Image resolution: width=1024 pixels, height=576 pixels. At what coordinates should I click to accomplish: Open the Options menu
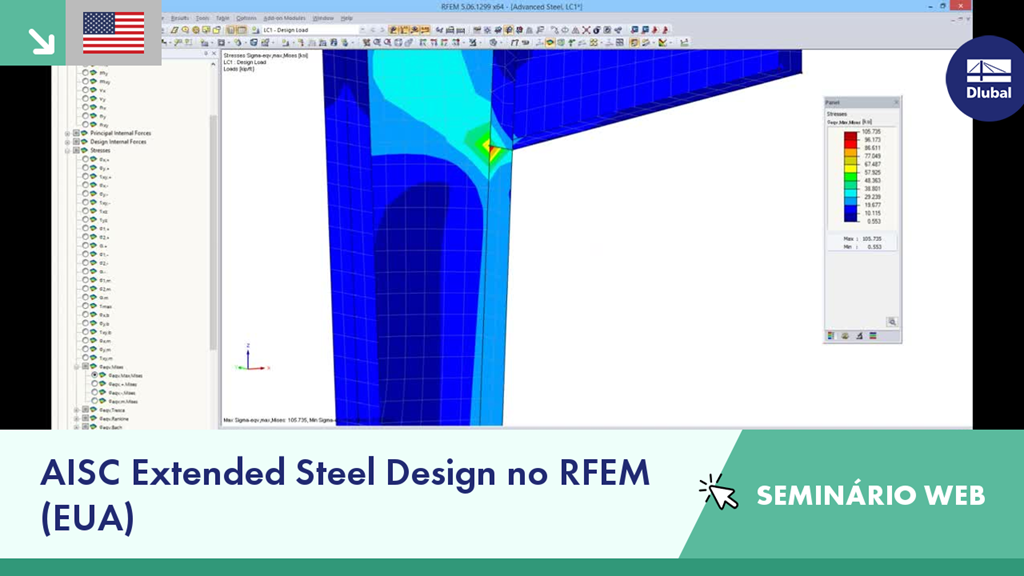click(246, 18)
